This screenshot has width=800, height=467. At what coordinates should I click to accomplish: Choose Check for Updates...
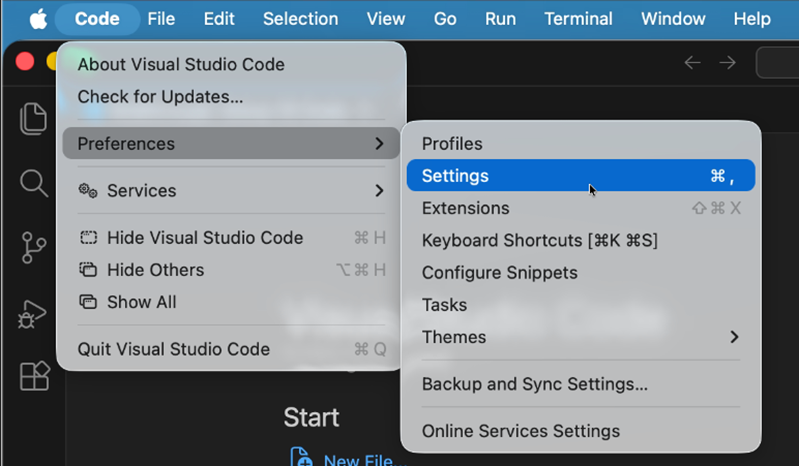(x=160, y=97)
